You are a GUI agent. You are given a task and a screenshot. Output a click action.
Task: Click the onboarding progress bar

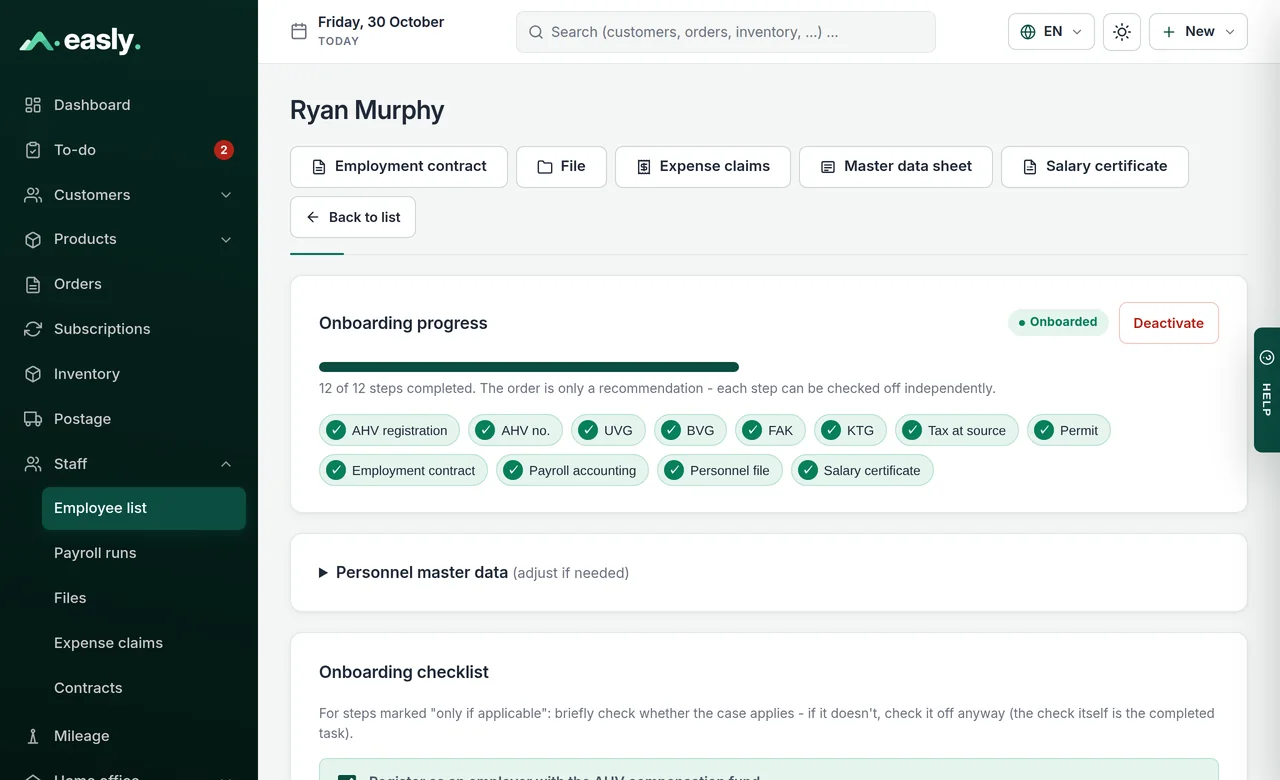point(529,367)
